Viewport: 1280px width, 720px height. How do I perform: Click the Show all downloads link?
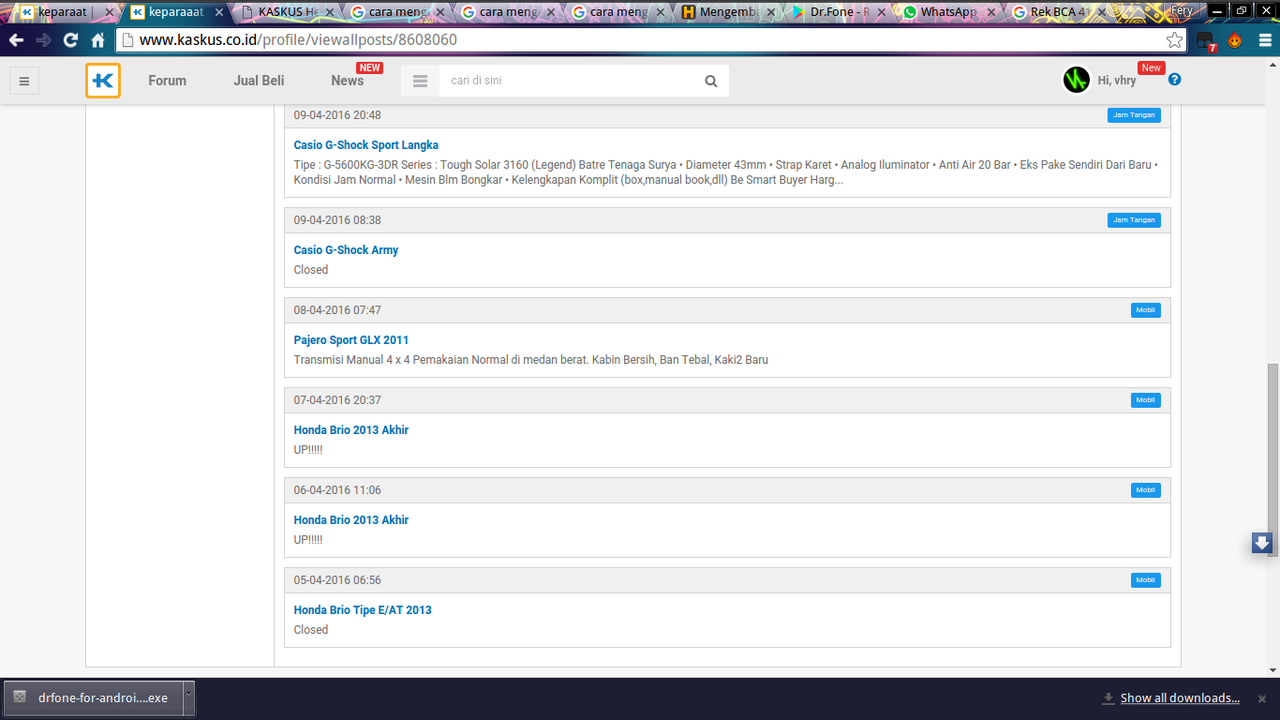(x=1180, y=698)
